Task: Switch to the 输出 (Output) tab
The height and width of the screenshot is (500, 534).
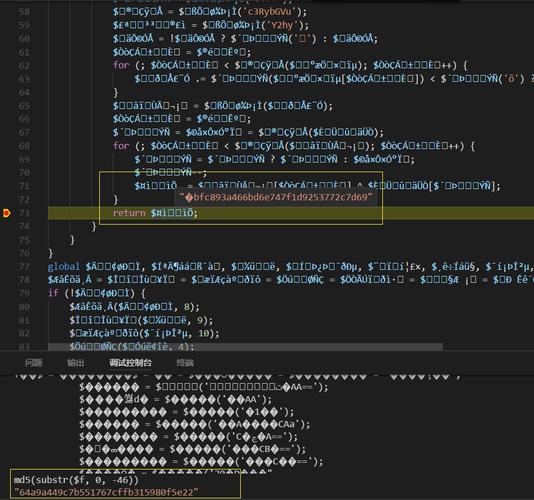Action: pyautogui.click(x=76, y=363)
